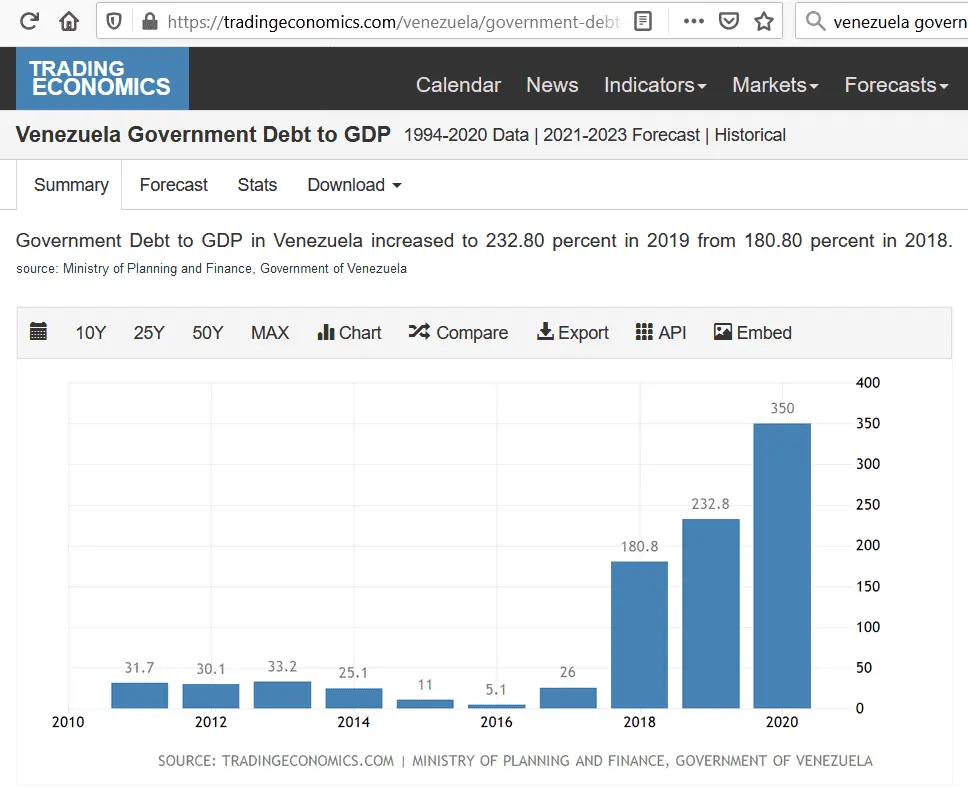The width and height of the screenshot is (968, 787).
Task: Click the 2013 bar labeled 33.2
Action: [x=282, y=695]
